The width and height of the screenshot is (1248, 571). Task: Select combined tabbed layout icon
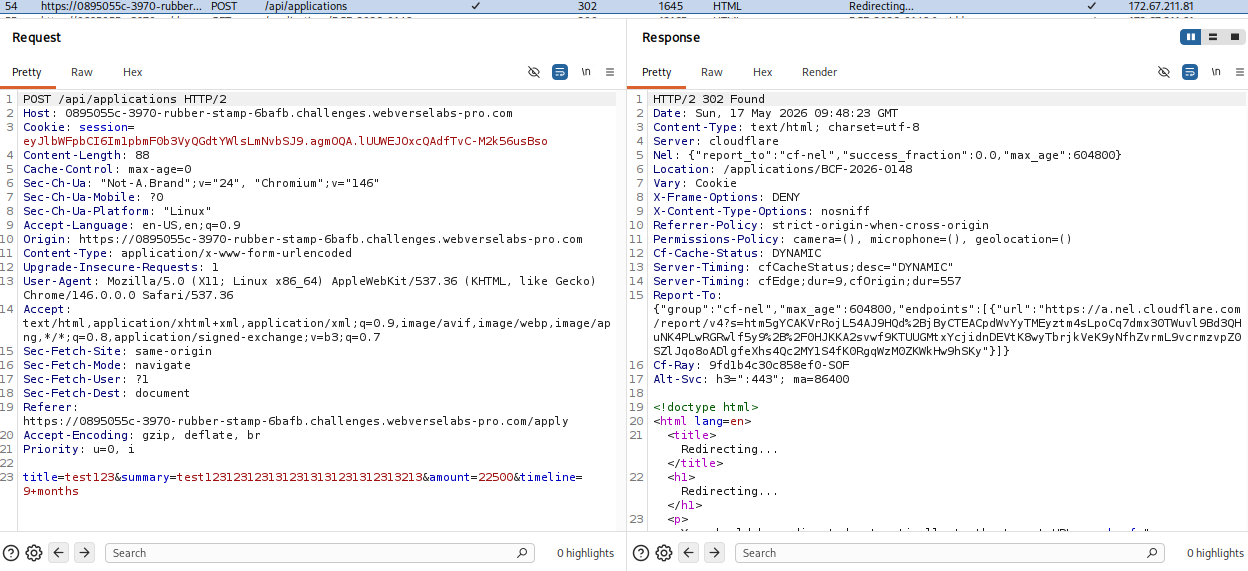click(1234, 37)
